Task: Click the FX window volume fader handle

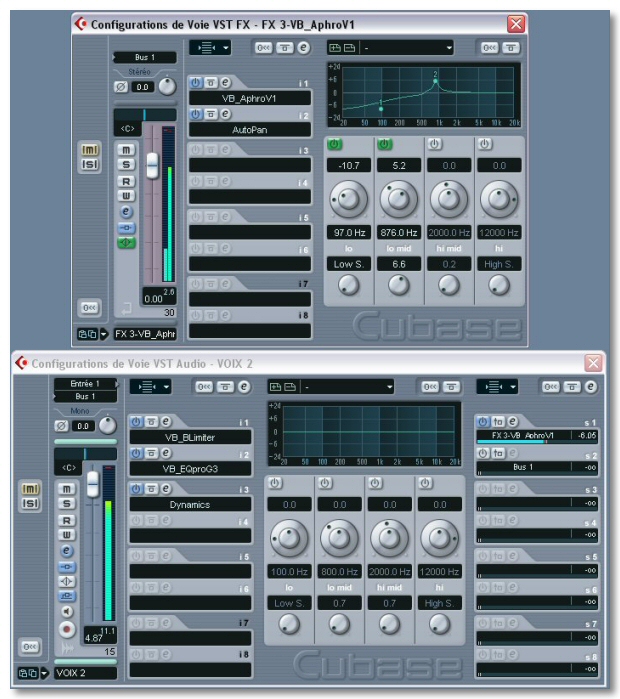Action: coord(152,165)
